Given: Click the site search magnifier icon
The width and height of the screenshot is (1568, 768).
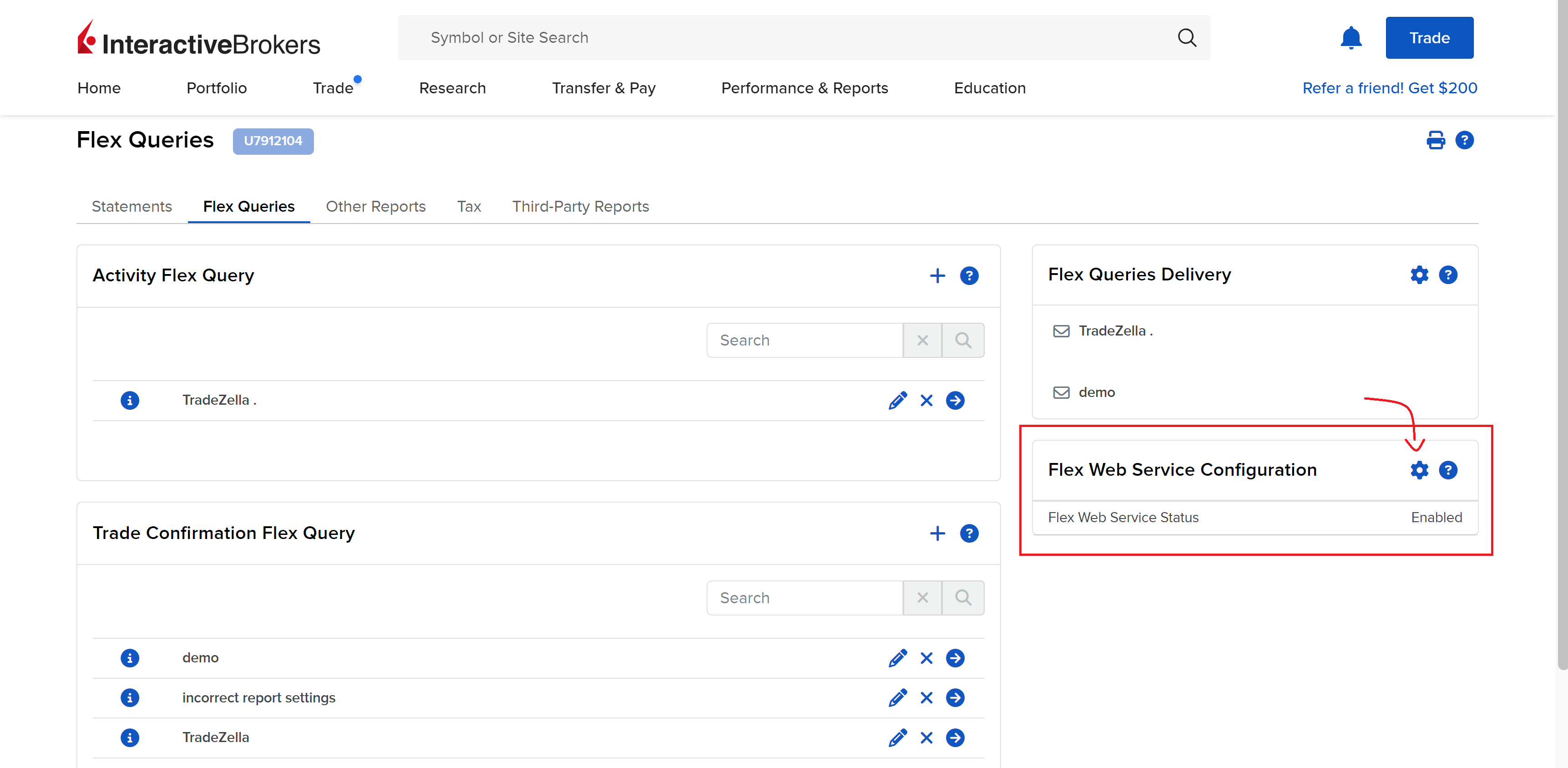Looking at the screenshot, I should click(1186, 38).
